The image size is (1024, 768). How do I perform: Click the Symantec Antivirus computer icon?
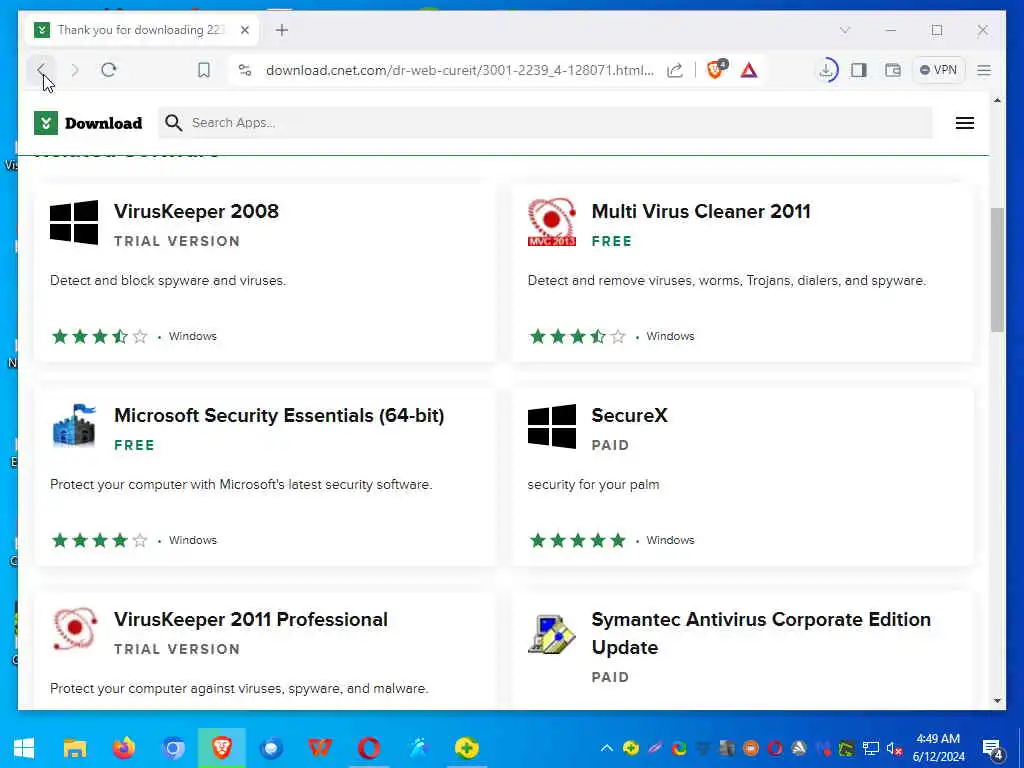pos(552,633)
